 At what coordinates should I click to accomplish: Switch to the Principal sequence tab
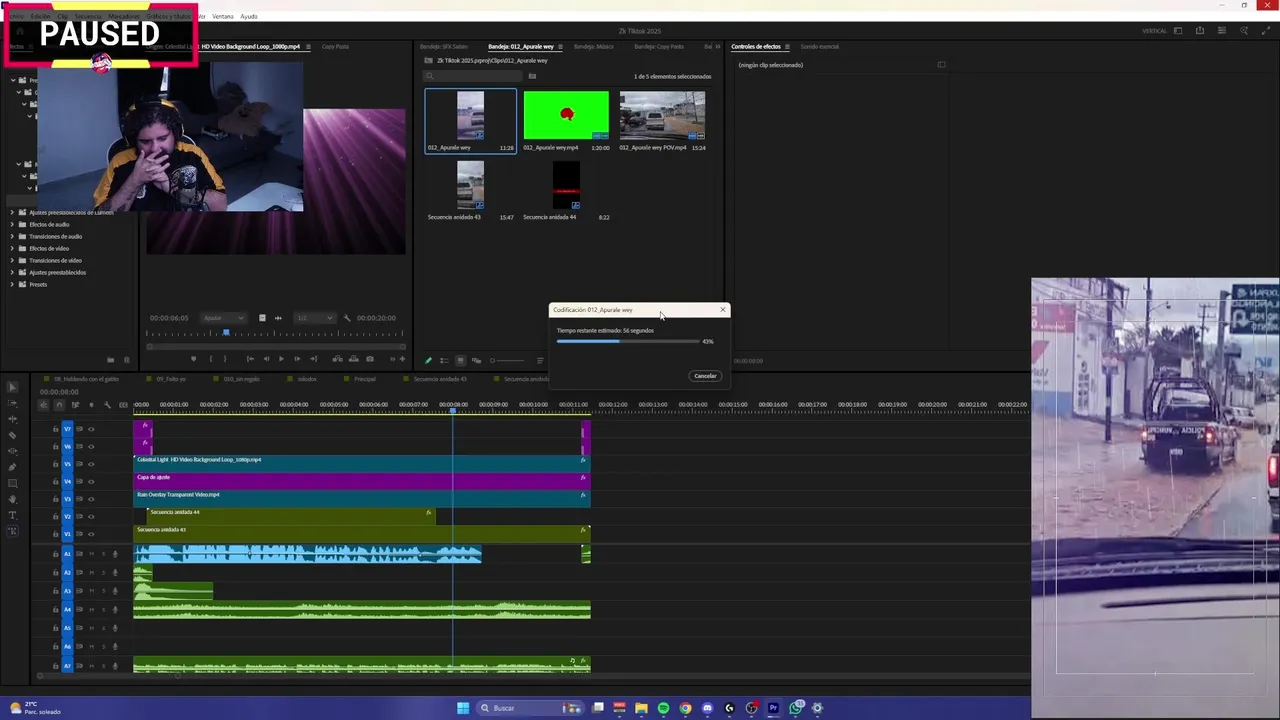pos(365,379)
